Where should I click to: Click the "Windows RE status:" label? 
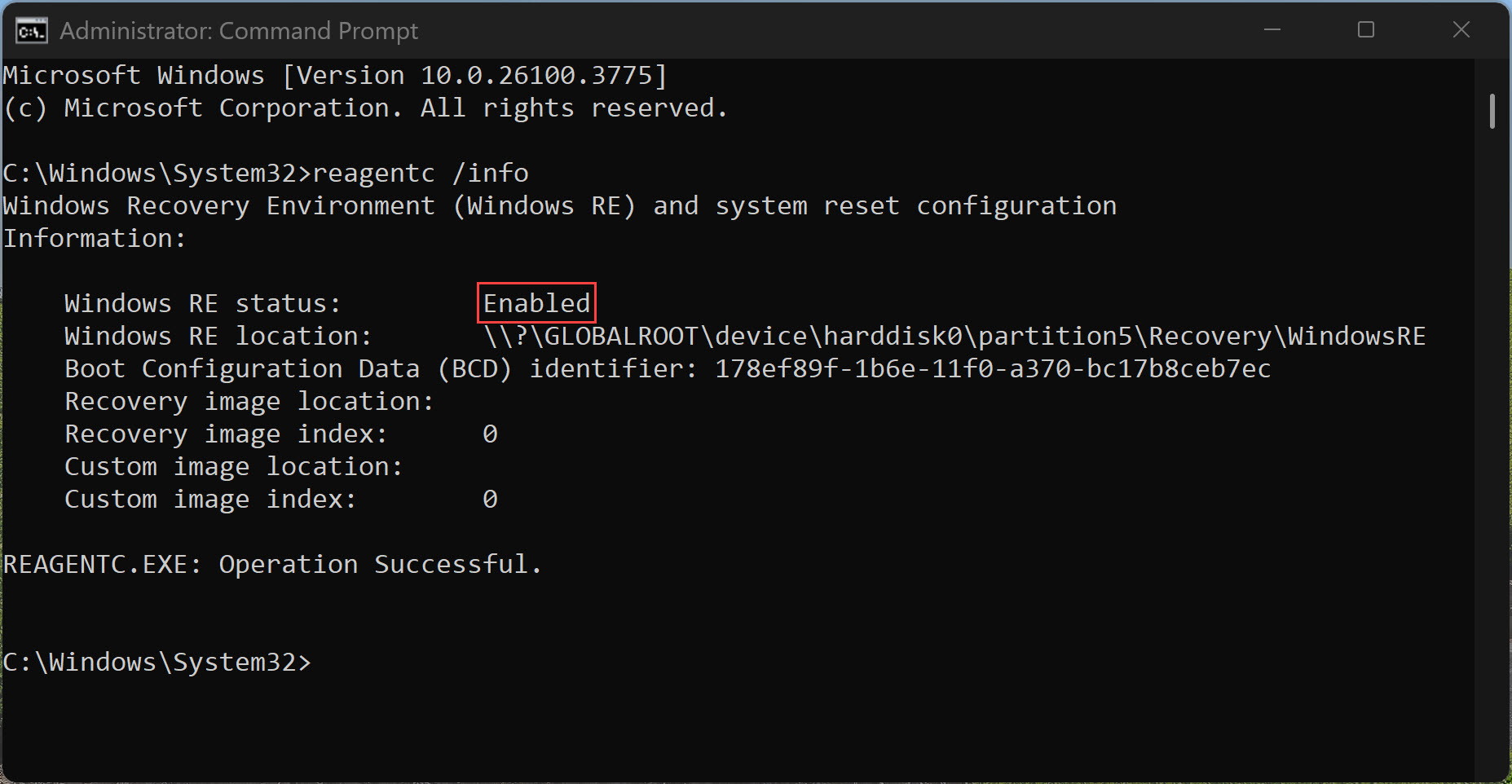click(x=202, y=303)
